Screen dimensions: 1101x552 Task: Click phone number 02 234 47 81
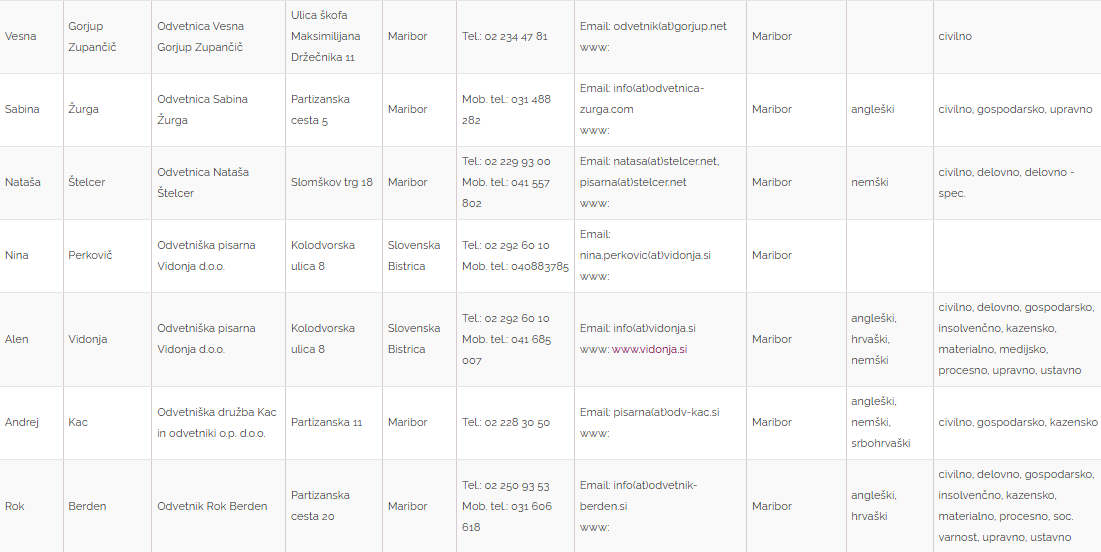point(515,36)
